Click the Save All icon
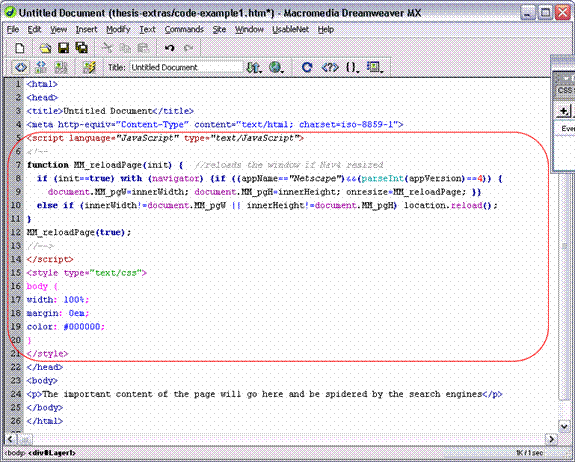The height and width of the screenshot is (462, 575). [x=81, y=48]
